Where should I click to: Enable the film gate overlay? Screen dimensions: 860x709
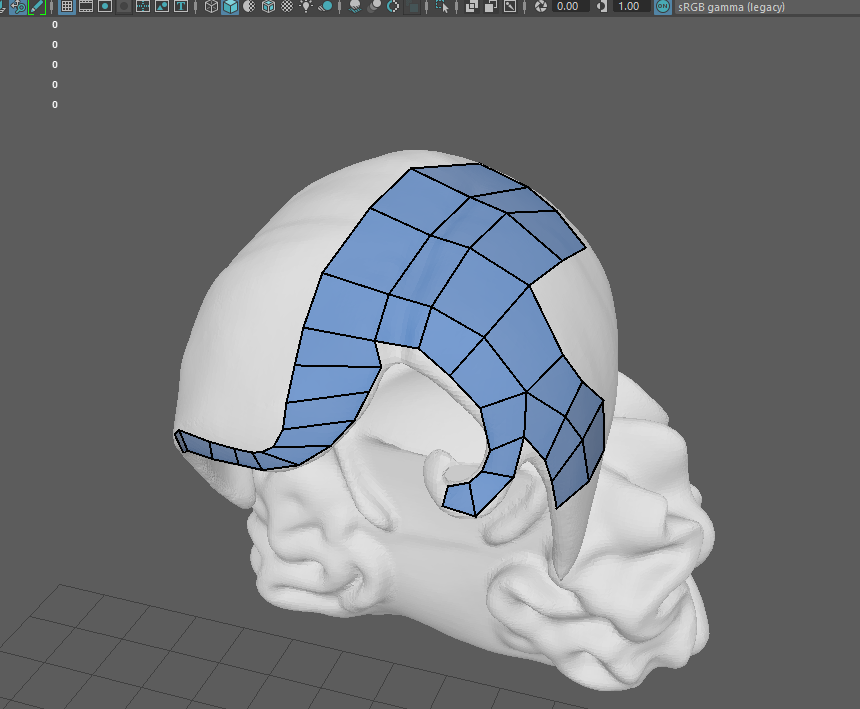pyautogui.click(x=86, y=6)
